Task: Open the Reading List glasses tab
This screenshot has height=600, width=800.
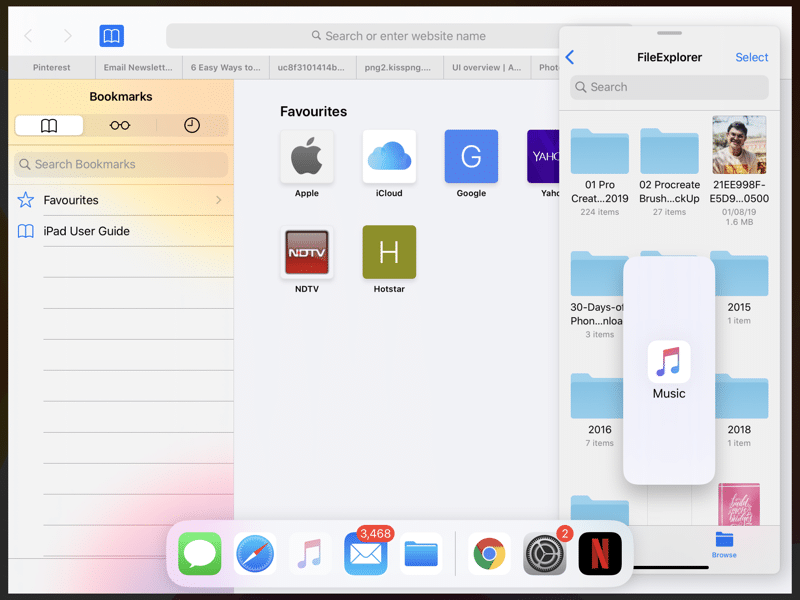Action: point(120,125)
